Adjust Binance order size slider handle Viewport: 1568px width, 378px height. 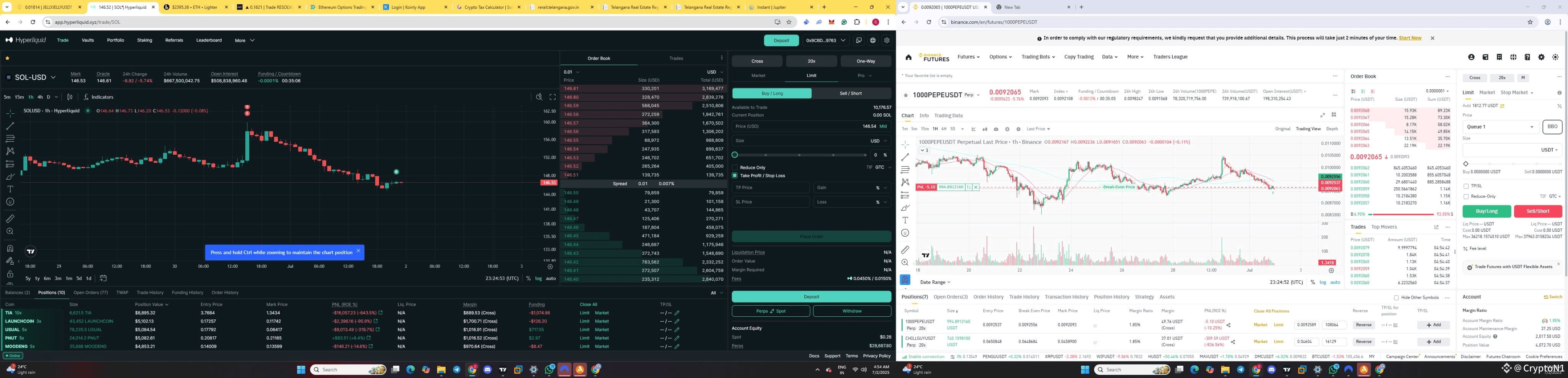pyautogui.click(x=1466, y=164)
